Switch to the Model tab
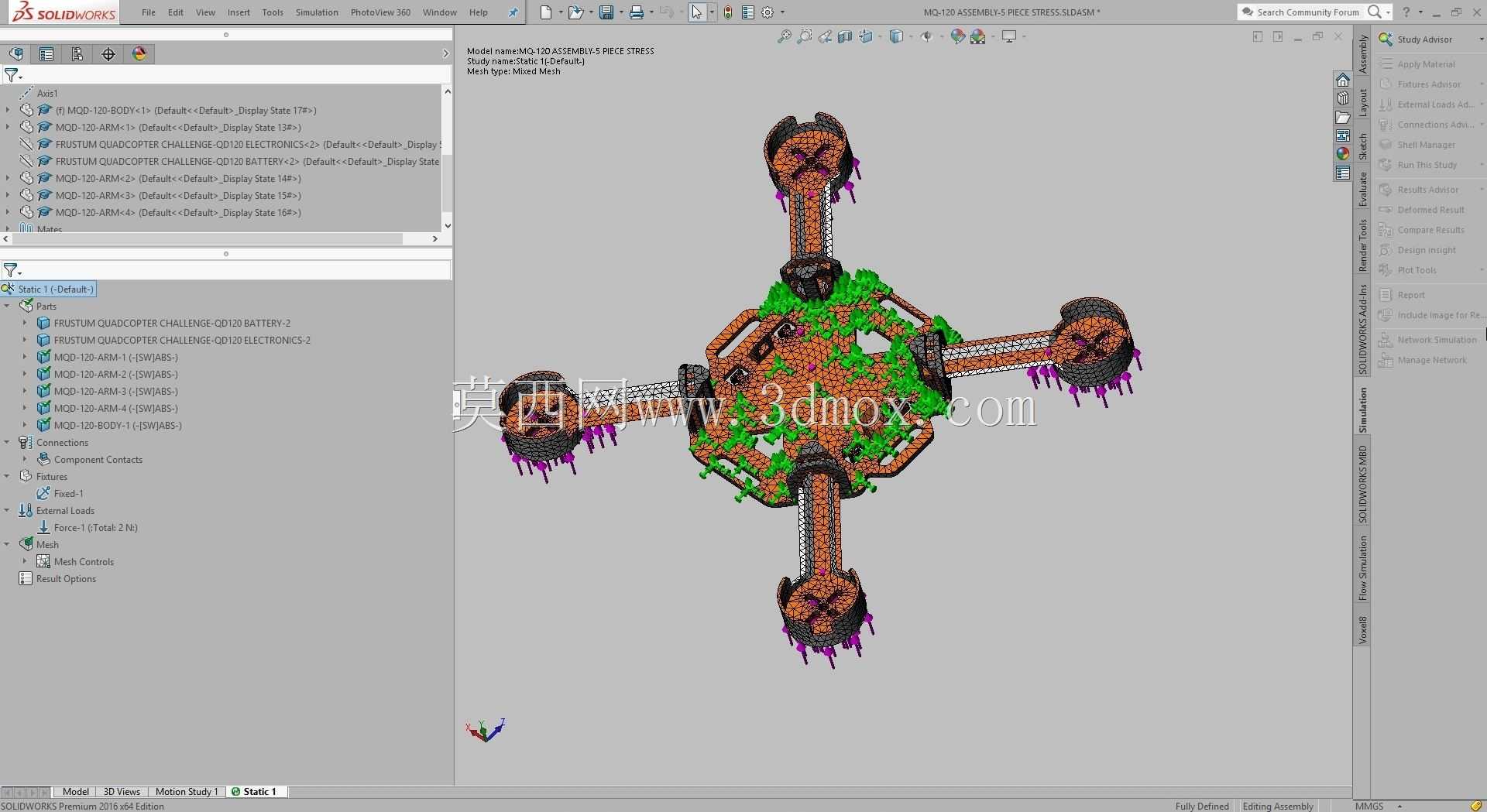 (x=75, y=791)
